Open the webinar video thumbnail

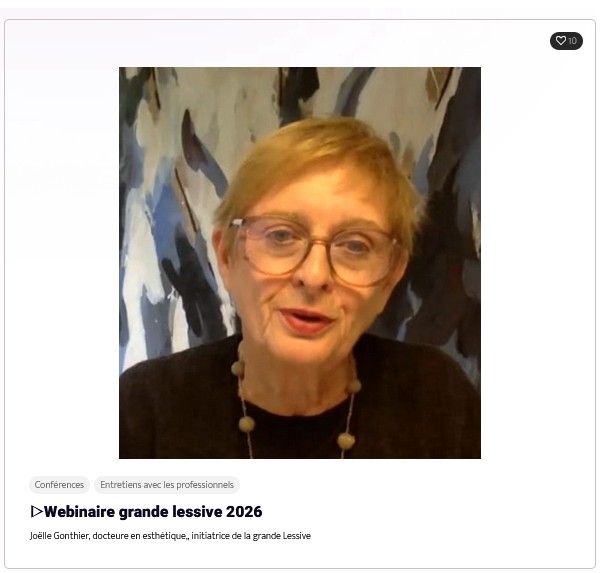[300, 263]
